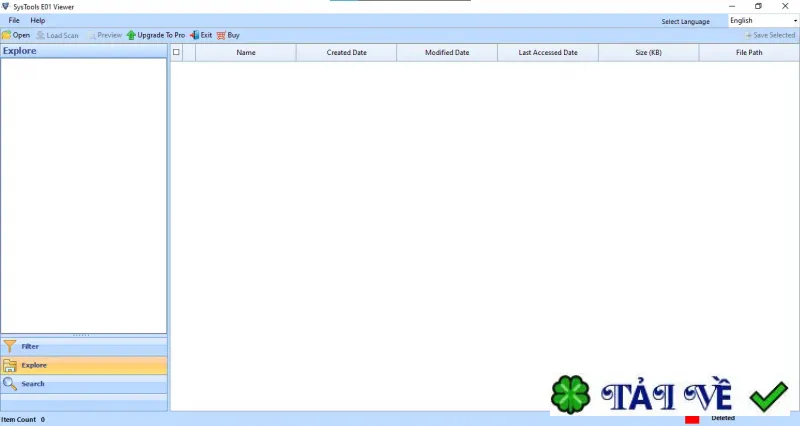The height and width of the screenshot is (426, 800).
Task: Select the Explore panel tab label
Action: pos(34,365)
